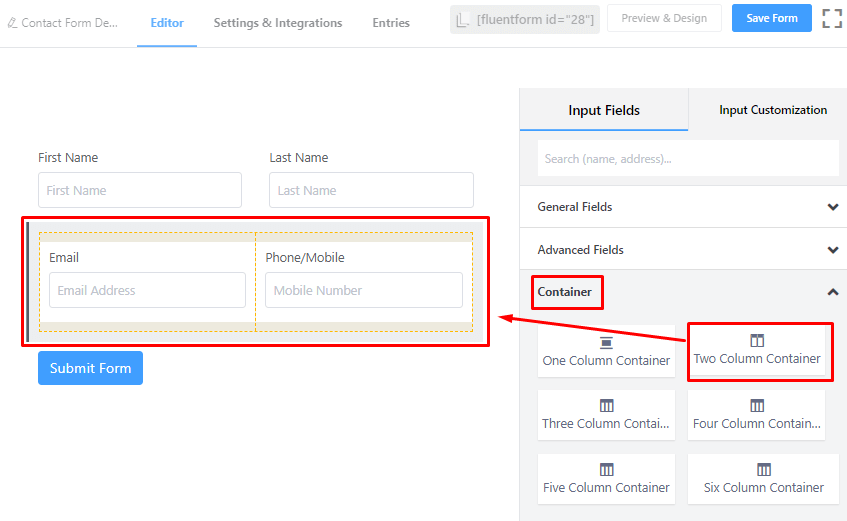847x521 pixels.
Task: Click the pencil icon beside form title
Action: tap(12, 22)
